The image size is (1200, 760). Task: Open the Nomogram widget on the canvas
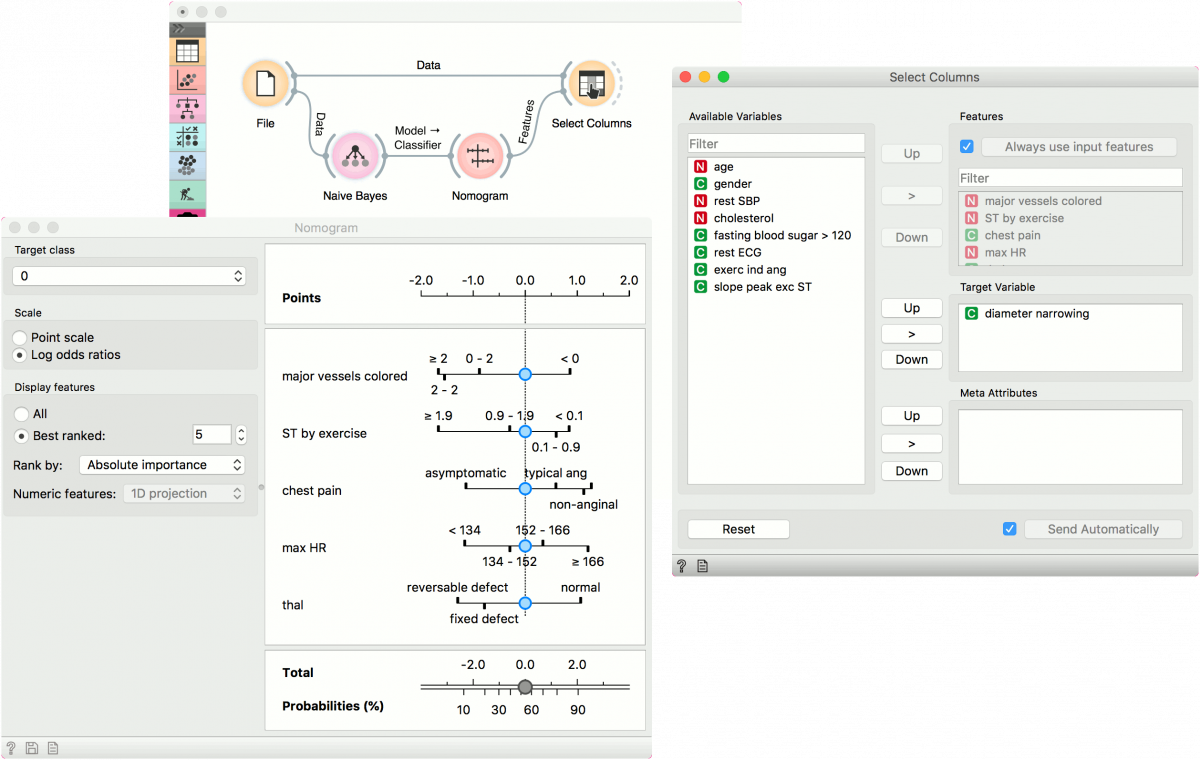[480, 157]
